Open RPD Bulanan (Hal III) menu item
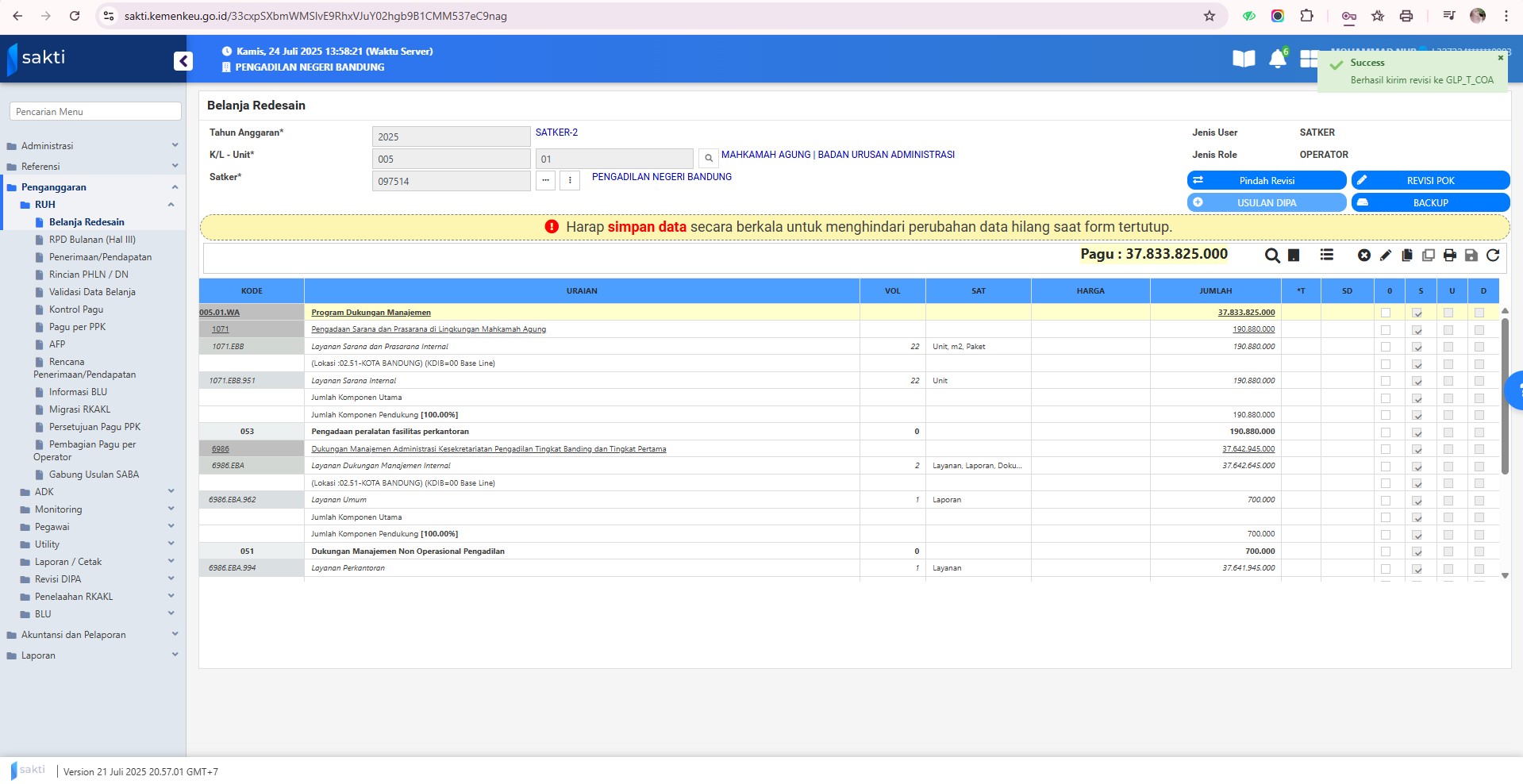Viewport: 1523px width, 784px height. [92, 240]
